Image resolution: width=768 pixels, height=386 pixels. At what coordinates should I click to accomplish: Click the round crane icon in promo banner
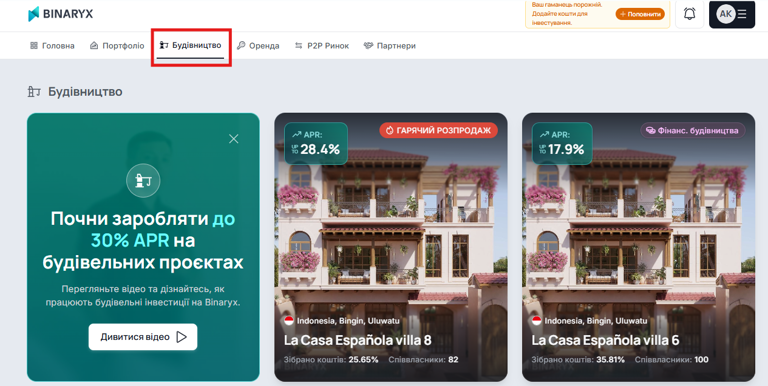coord(143,181)
